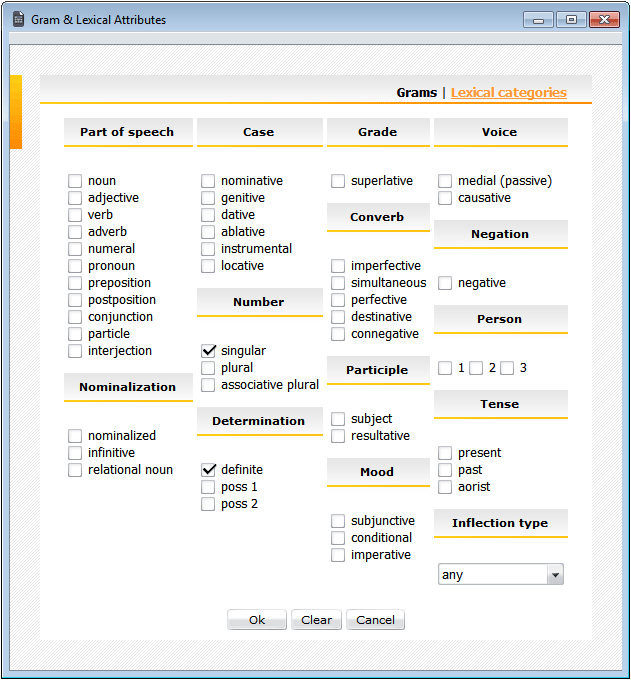
Task: Check the subjunctive mood
Action: point(338,521)
